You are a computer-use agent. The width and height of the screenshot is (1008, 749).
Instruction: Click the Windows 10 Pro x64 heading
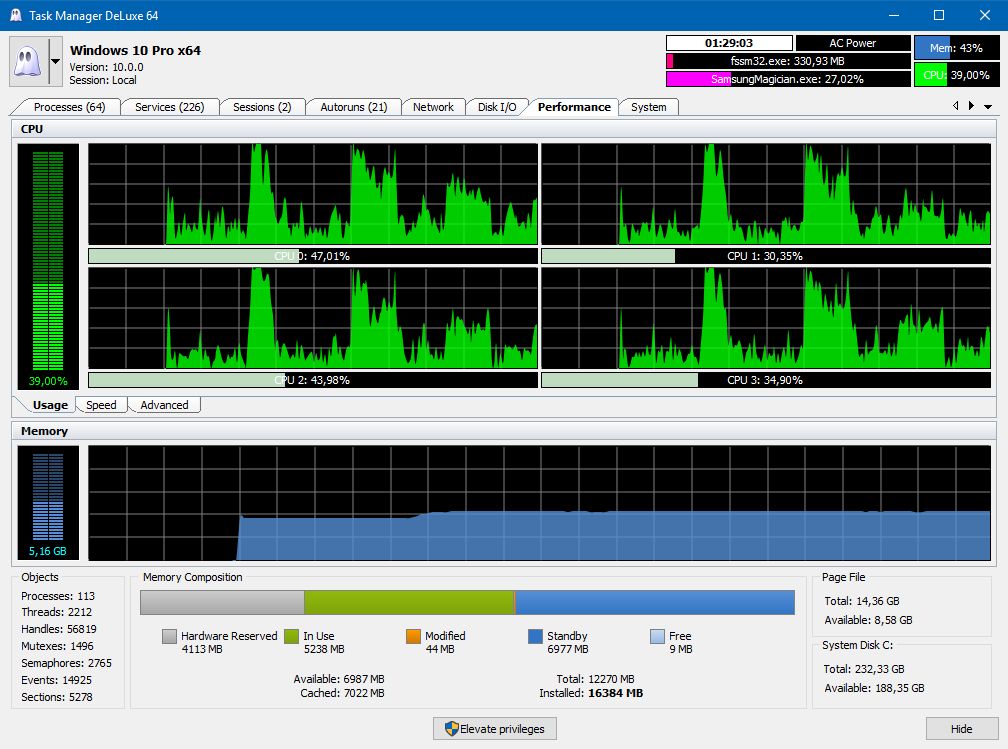pyautogui.click(x=135, y=50)
